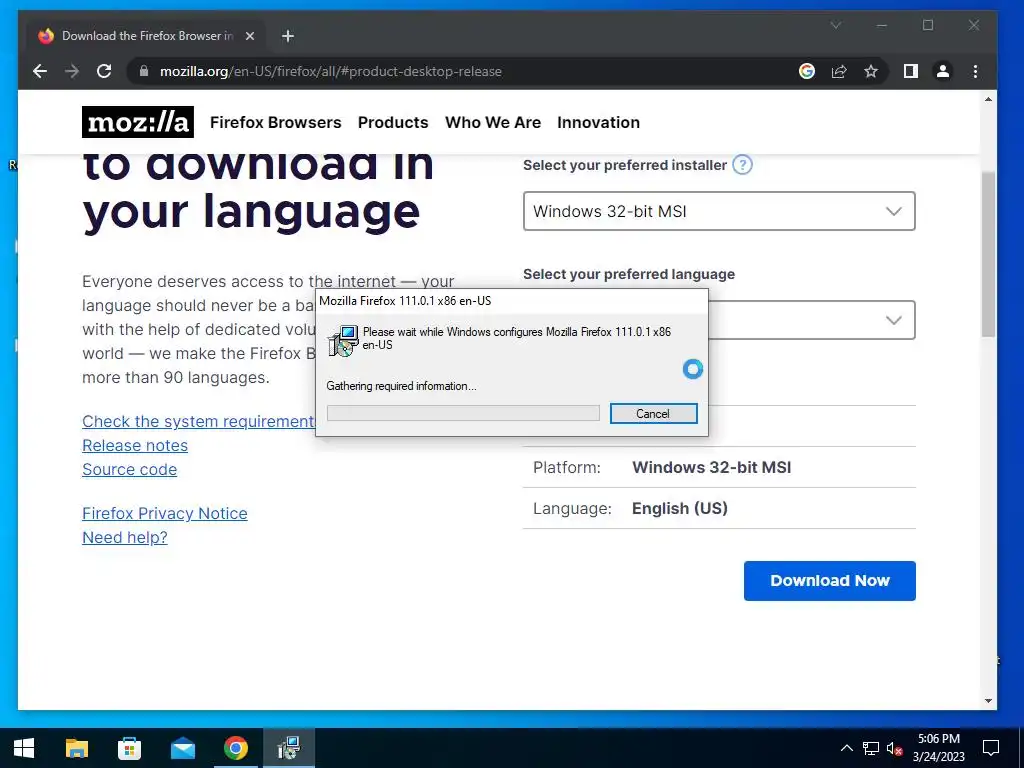
Task: Click the network tray icon
Action: click(871, 748)
